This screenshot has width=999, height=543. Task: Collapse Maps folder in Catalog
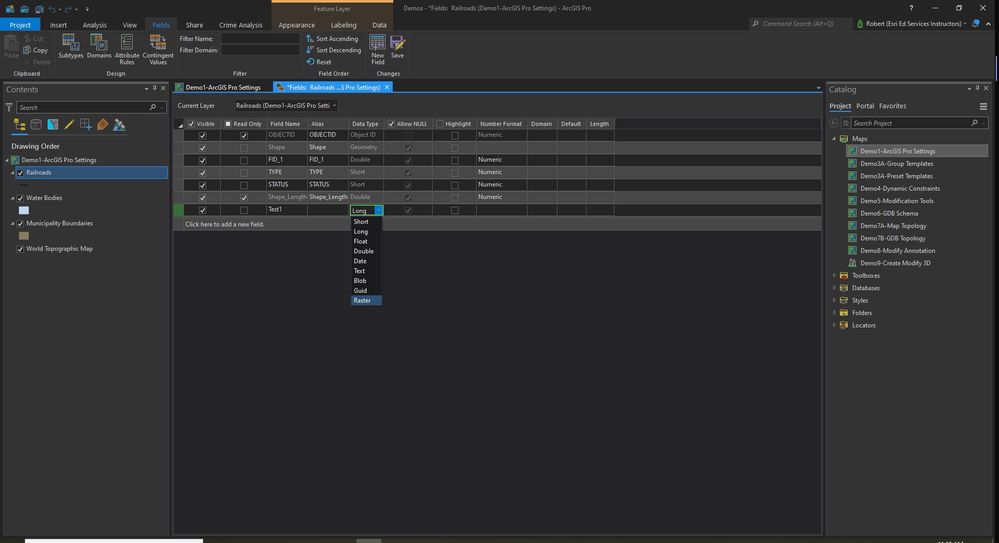pos(834,138)
